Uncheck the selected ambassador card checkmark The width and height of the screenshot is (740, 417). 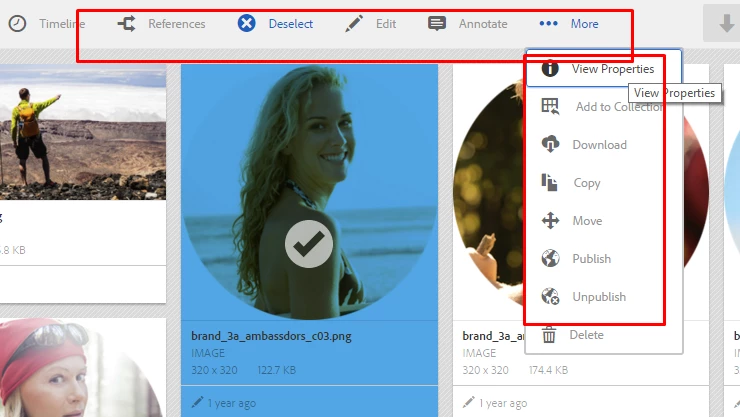coord(309,244)
